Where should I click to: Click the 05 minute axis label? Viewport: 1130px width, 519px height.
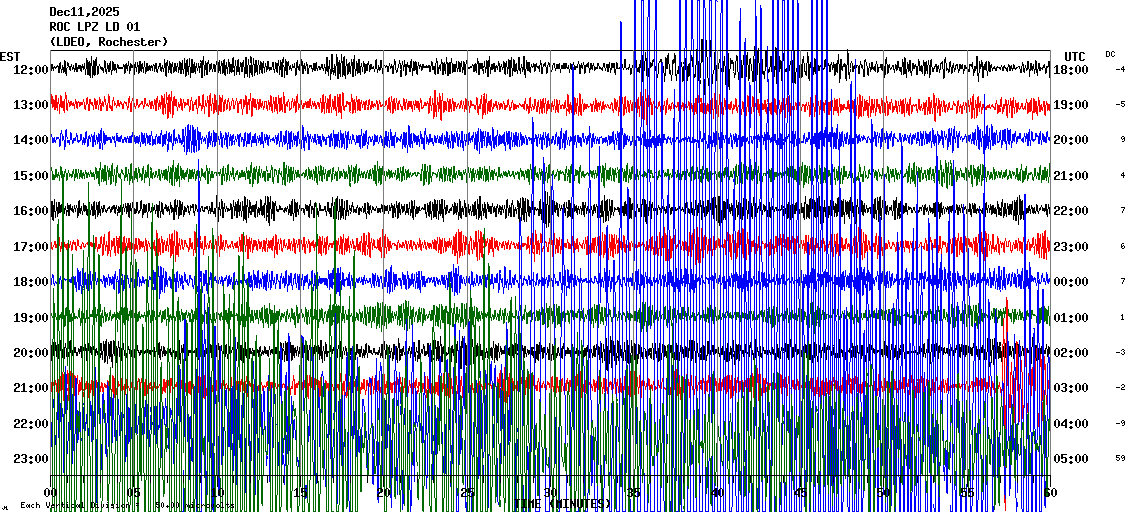pyautogui.click(x=133, y=493)
